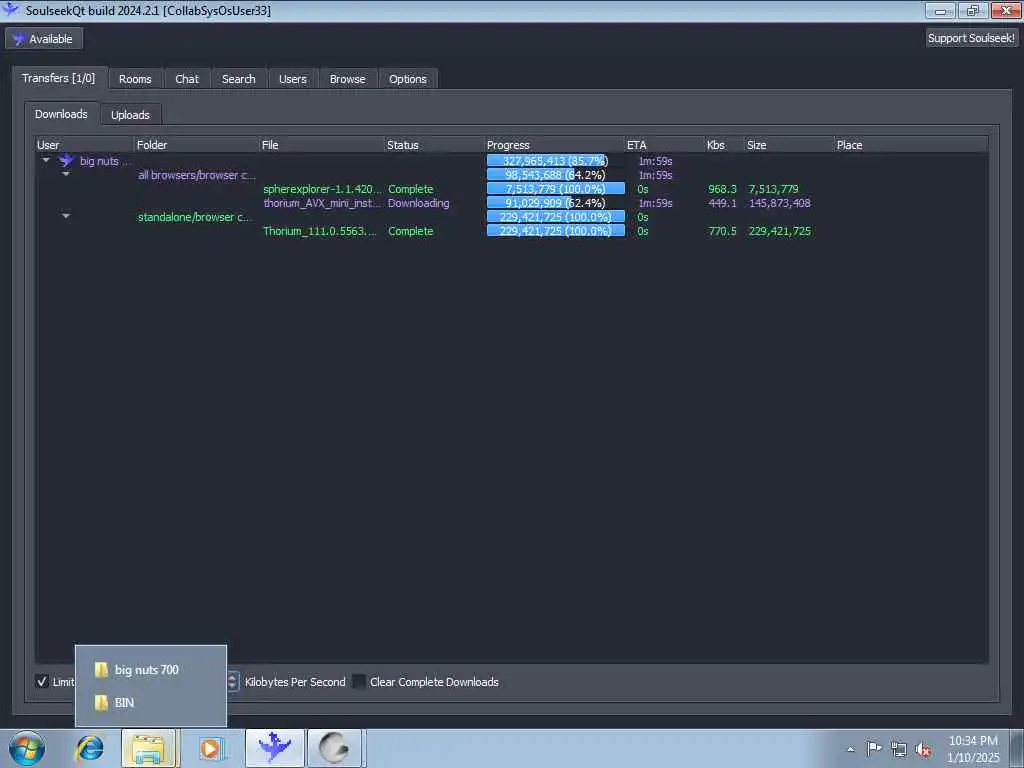Image resolution: width=1024 pixels, height=768 pixels.
Task: Sort by the Status column header
Action: (434, 145)
